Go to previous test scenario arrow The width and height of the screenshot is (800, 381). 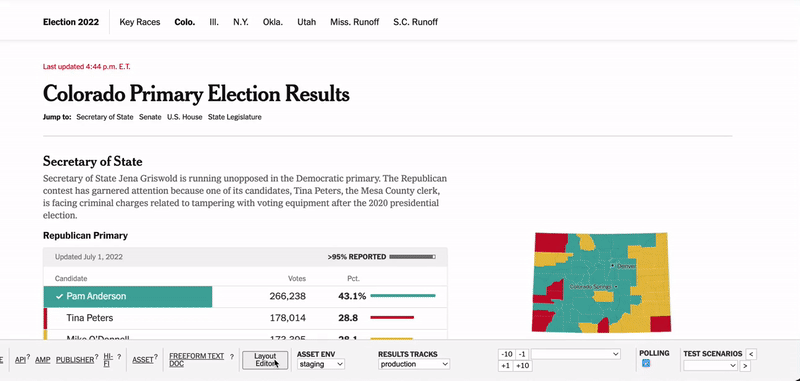click(x=751, y=354)
